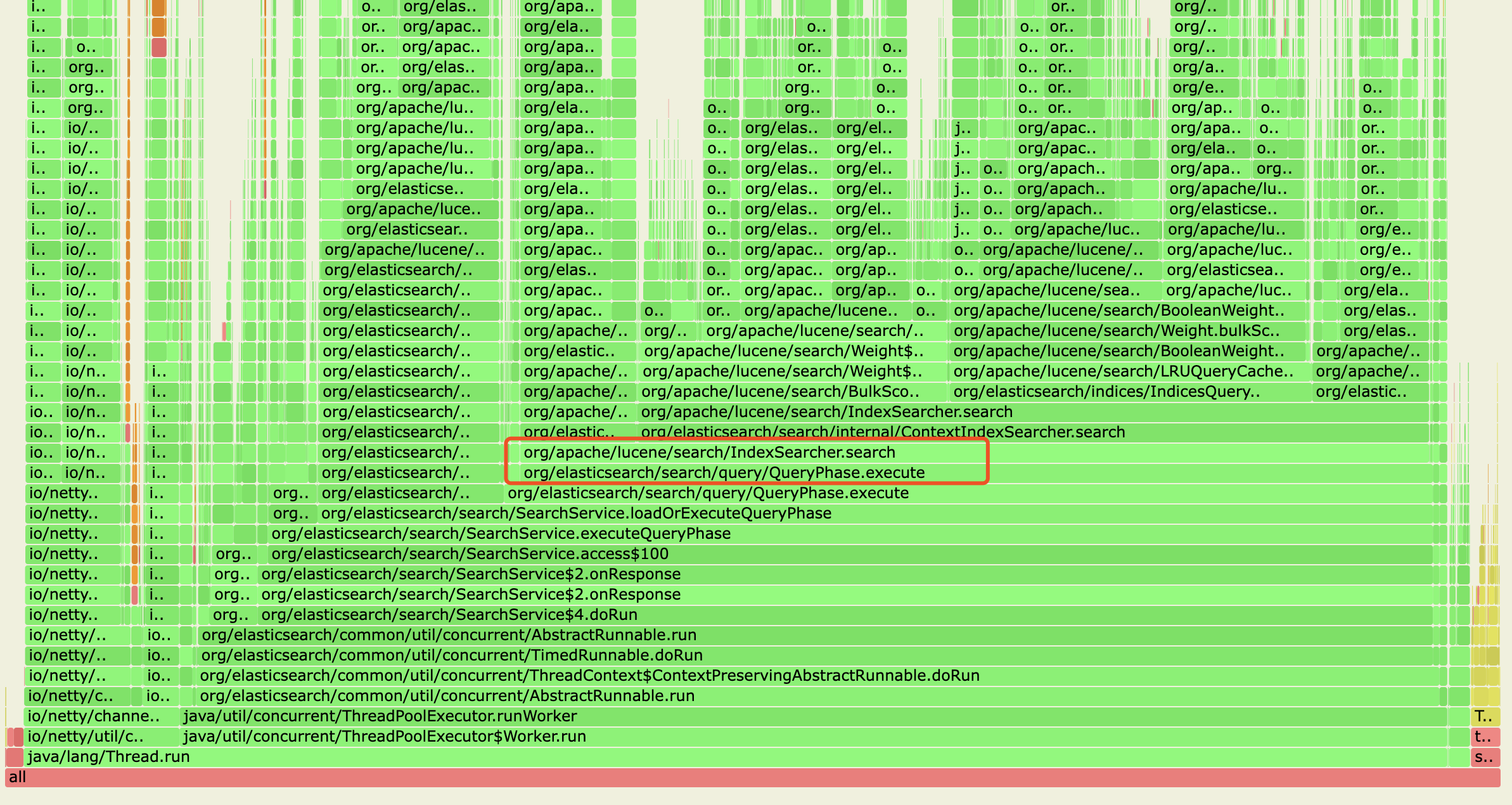Open the "io/netty/c.." frame

[x=78, y=696]
